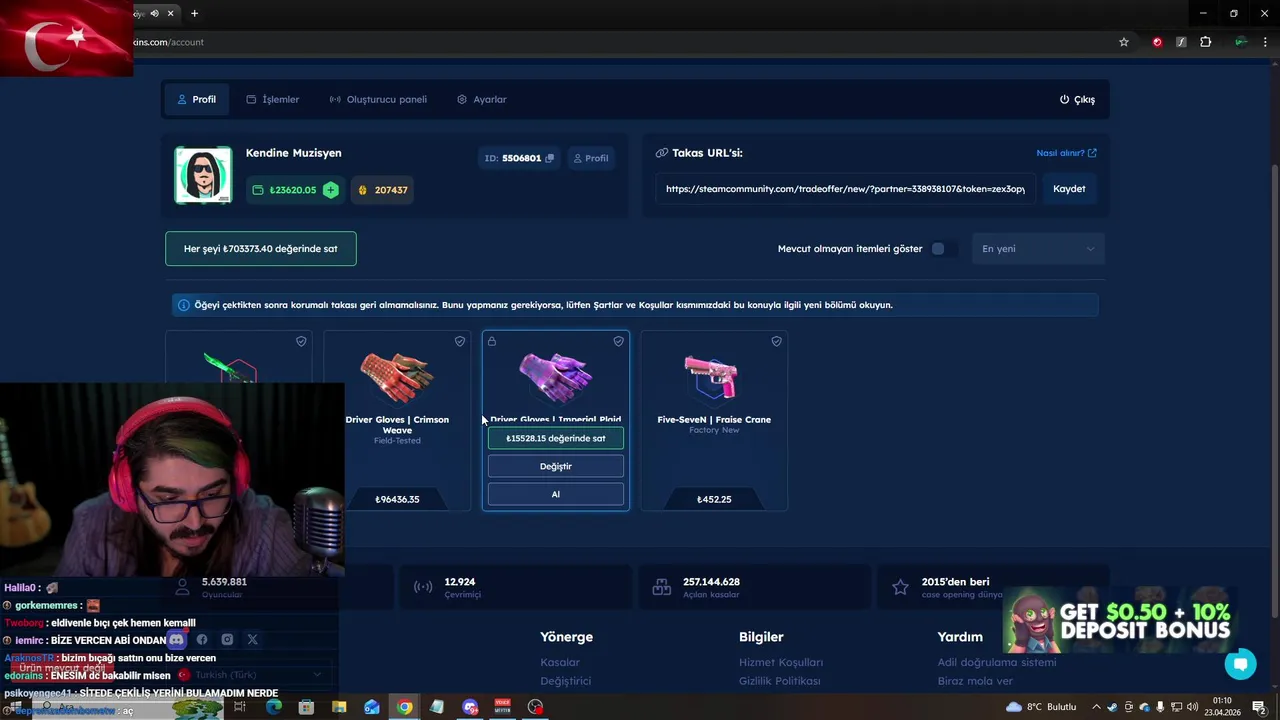Toggle 'Mevcut olmayan itemleri göster' switch
Viewport: 1280px width, 720px height.
[942, 249]
